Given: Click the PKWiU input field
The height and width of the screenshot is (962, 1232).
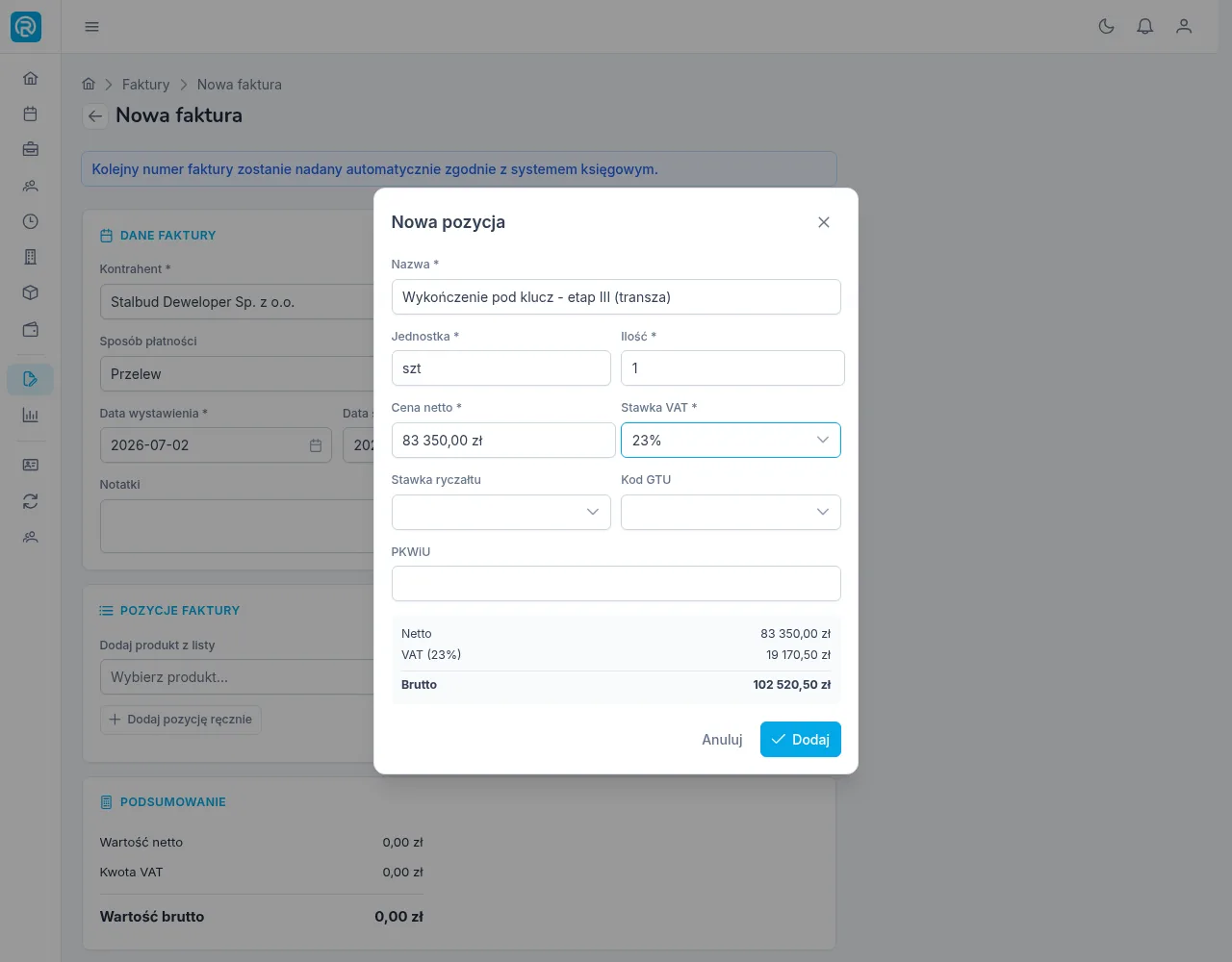Looking at the screenshot, I should click(x=616, y=584).
